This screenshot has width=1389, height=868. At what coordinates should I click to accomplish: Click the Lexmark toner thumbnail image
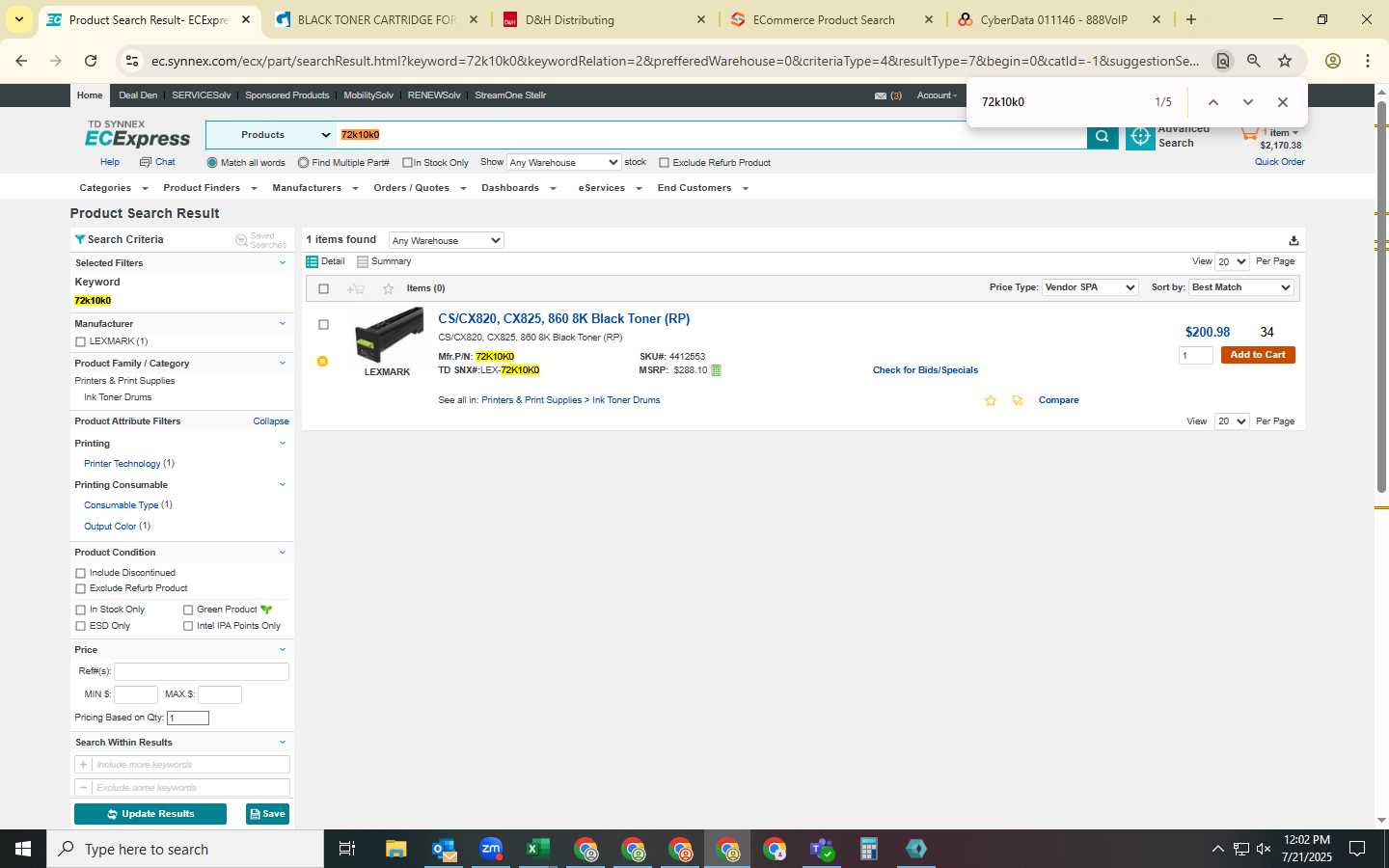click(389, 334)
